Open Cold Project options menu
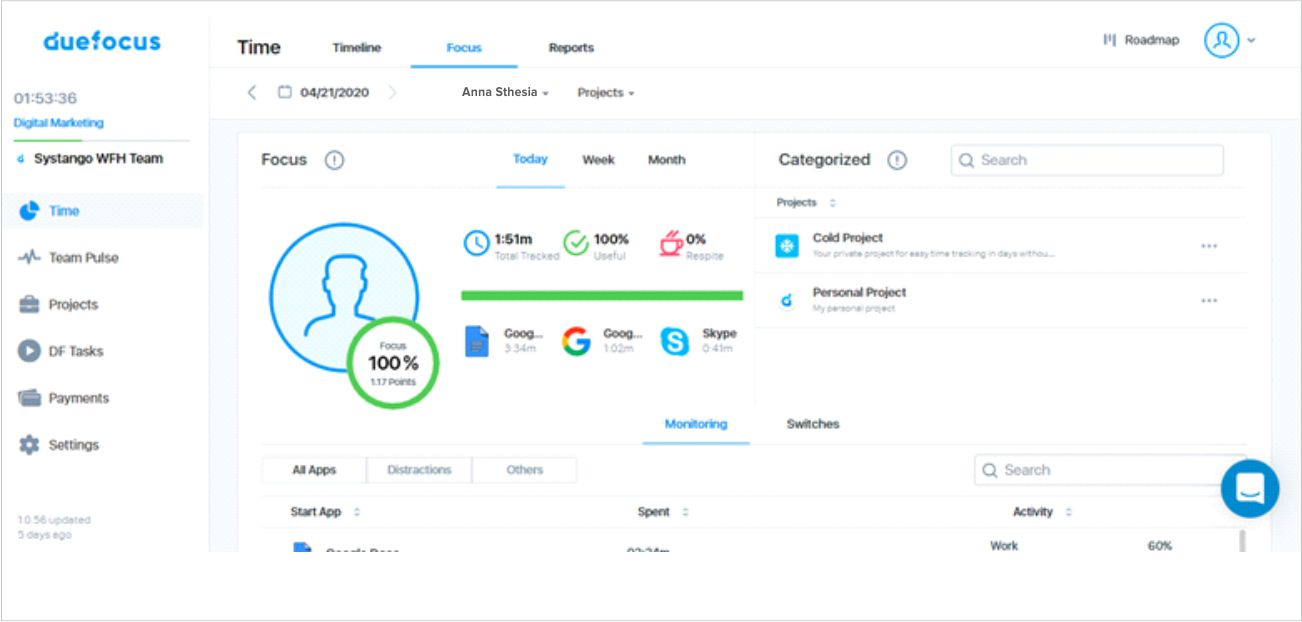Screen dimensions: 1302x622 1209,246
